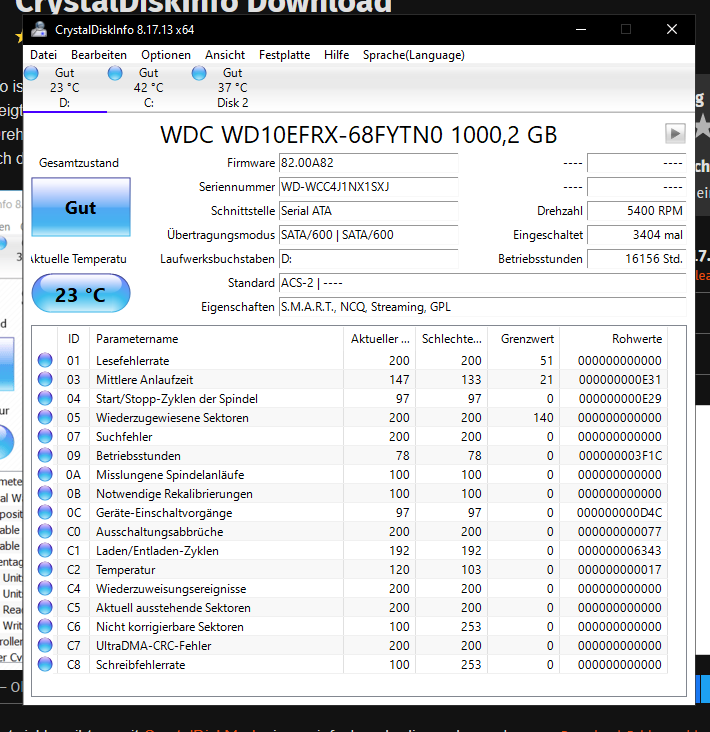Viewport: 710px width, 732px height.
Task: Click the Parametername column header
Action: click(x=216, y=339)
